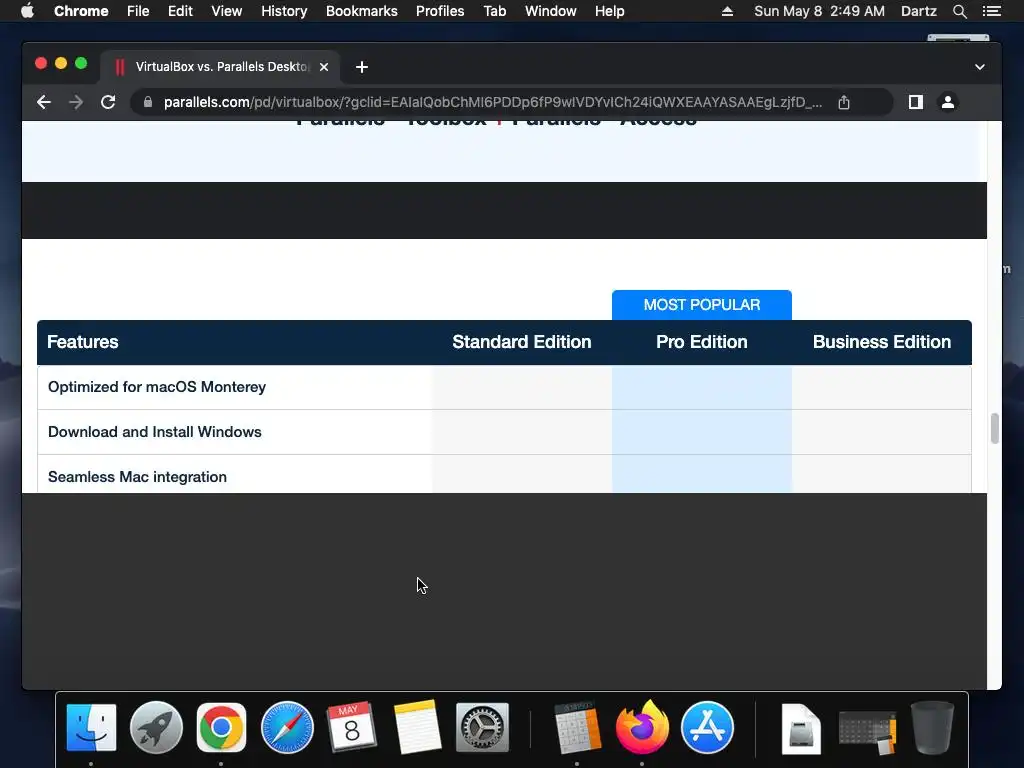Viewport: 1024px width, 768px height.
Task: Go forward one page in Chrome
Action: (x=76, y=103)
